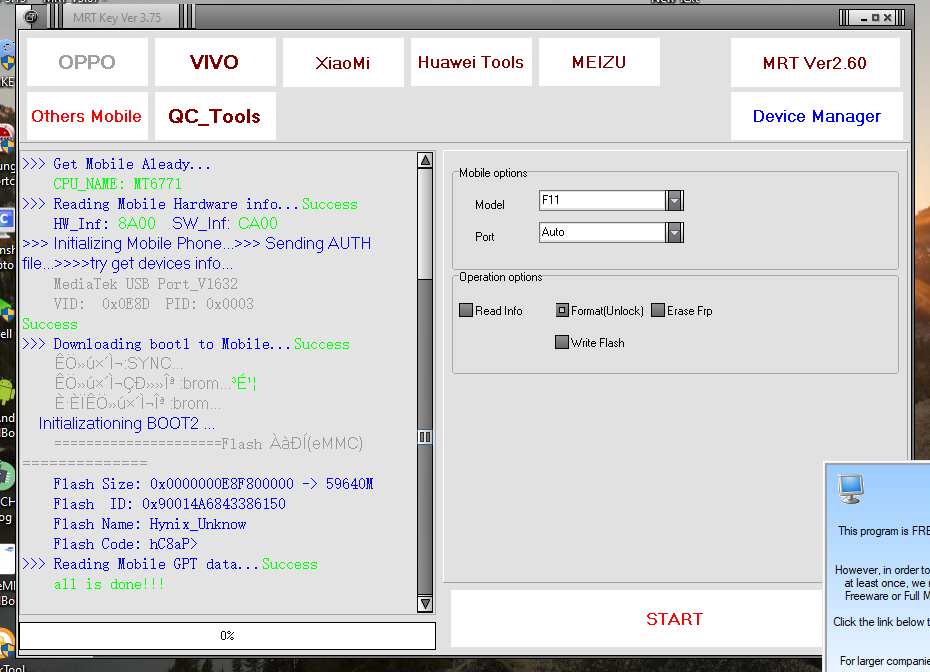Screen dimensions: 930x672
Task: Enable the Erase Frp checkbox
Action: click(x=658, y=310)
